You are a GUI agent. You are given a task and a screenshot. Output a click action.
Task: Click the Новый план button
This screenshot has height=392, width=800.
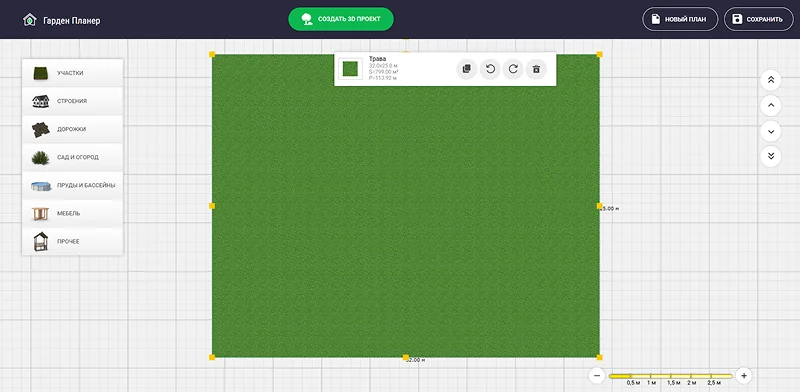pos(680,19)
